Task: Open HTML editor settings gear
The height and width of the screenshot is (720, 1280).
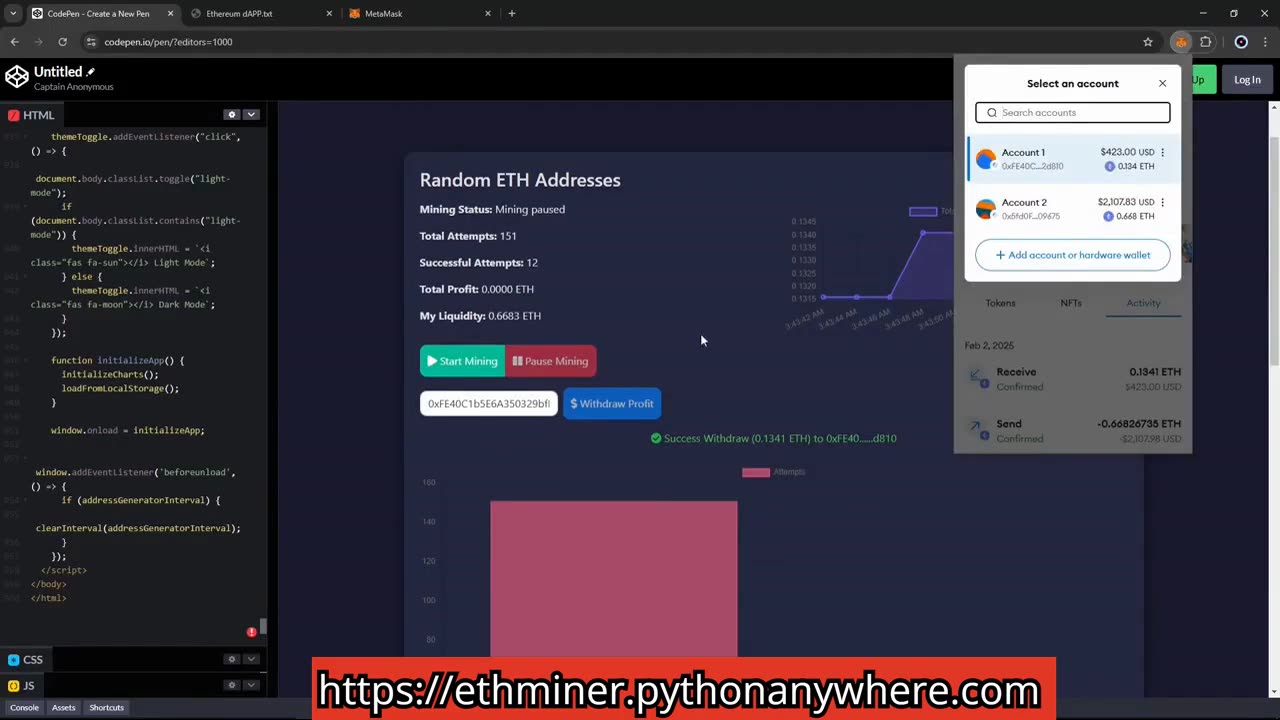Action: [x=231, y=115]
